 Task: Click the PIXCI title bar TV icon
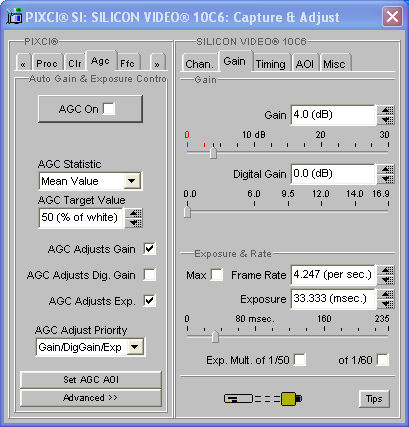pyautogui.click(x=15, y=17)
